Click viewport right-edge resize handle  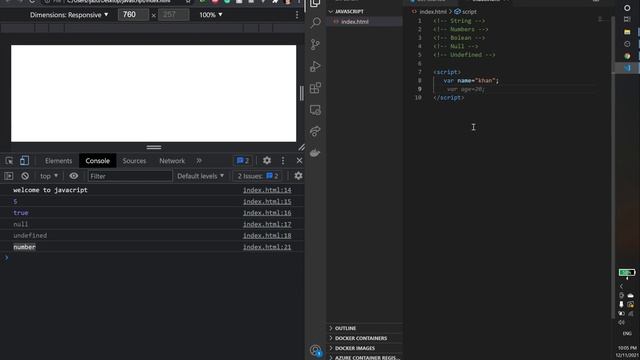[302, 93]
